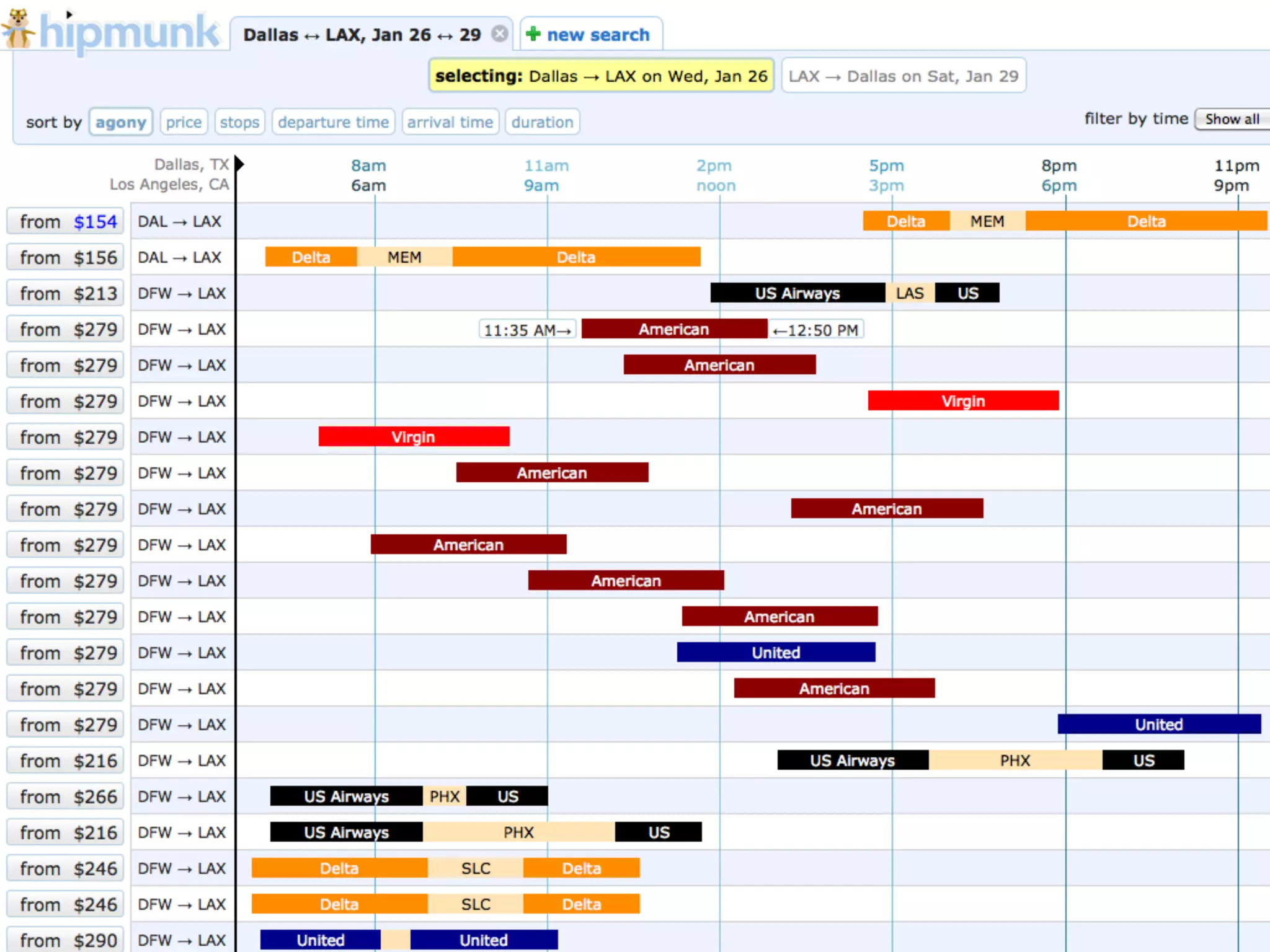Screen dimensions: 1270x952
Task: Close the Dallas to LAX search tab
Action: [x=500, y=34]
